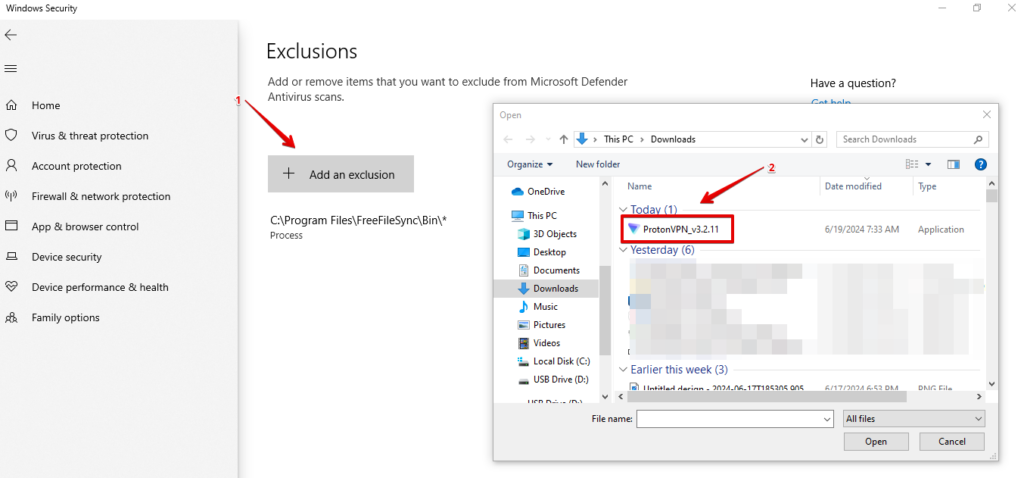The height and width of the screenshot is (478, 1024).
Task: Click the Open button in dialog
Action: pos(876,441)
